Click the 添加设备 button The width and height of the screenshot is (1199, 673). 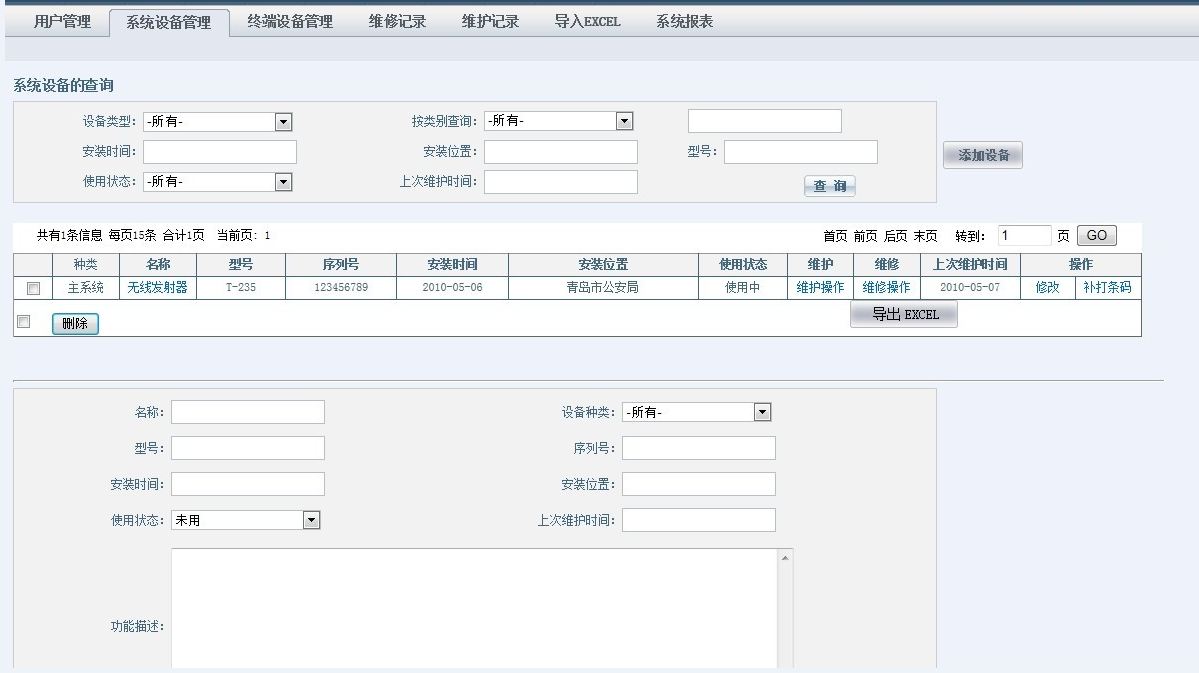983,155
